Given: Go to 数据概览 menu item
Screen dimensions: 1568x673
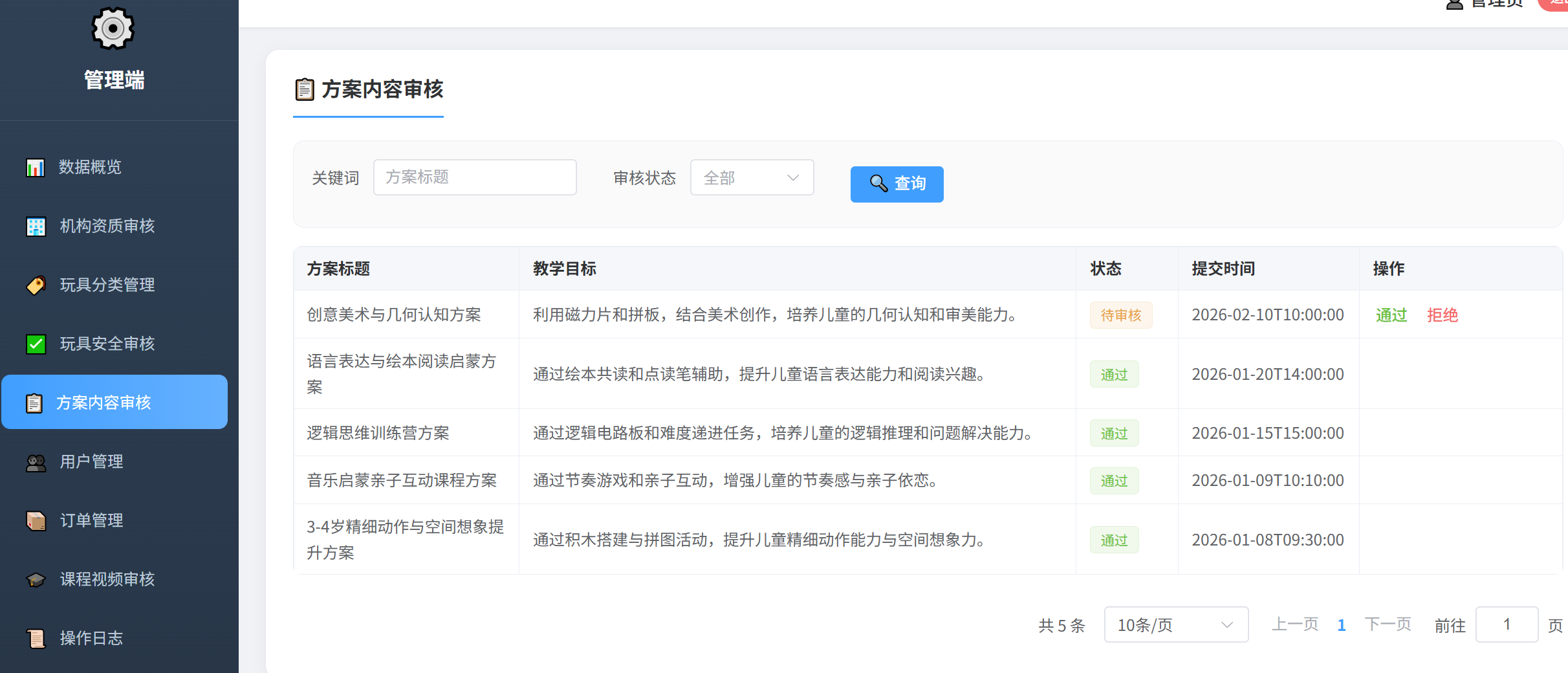Looking at the screenshot, I should [114, 167].
